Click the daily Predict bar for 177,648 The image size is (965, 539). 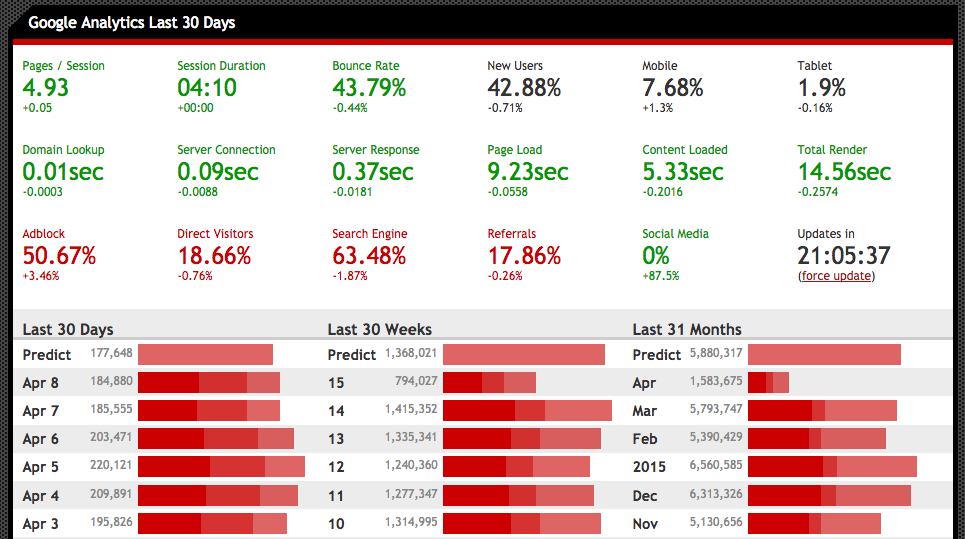click(206, 354)
